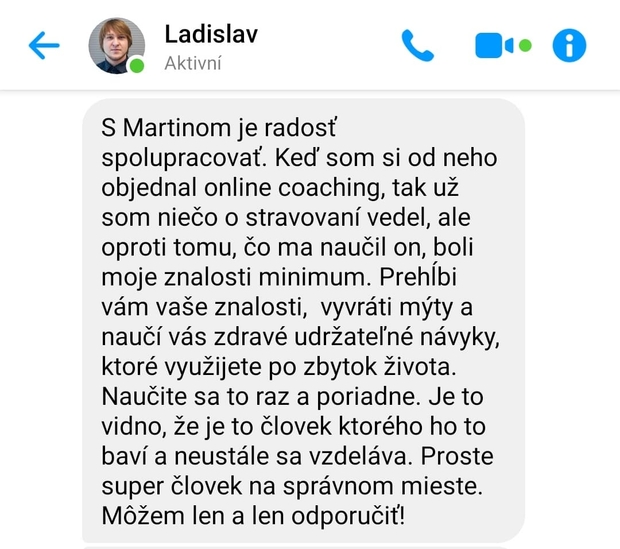Tap the green dot beside video camera
Screen dimensions: 620x549
[525, 45]
